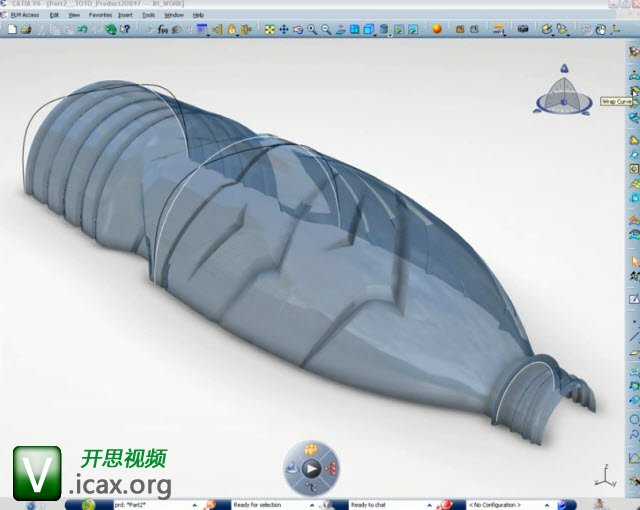Click the isometric view cube icon

368,29
